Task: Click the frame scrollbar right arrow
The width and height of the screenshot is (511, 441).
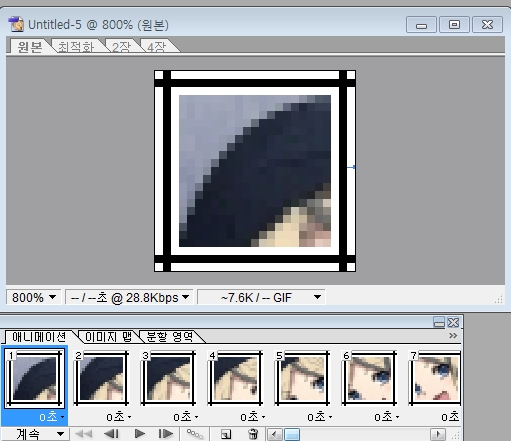Action: pos(438,434)
